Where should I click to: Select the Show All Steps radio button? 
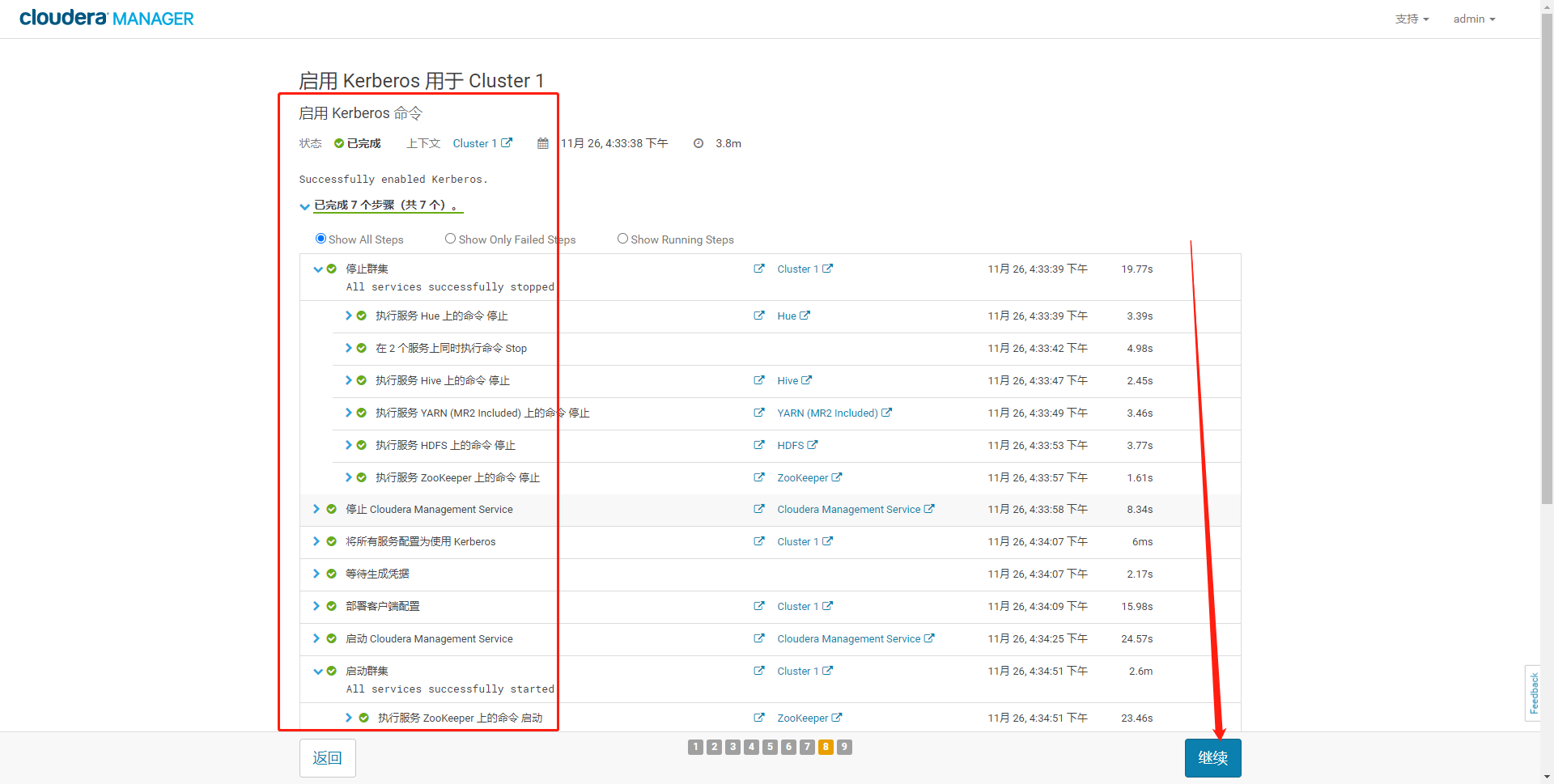point(321,239)
